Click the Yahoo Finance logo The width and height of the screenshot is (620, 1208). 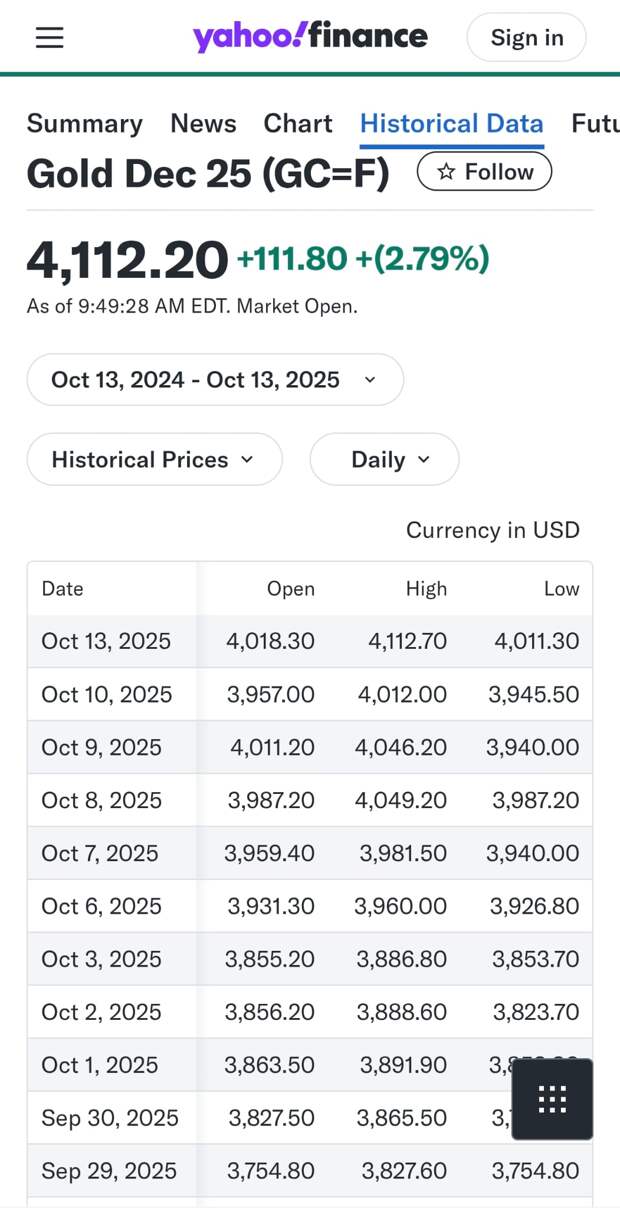tap(310, 37)
